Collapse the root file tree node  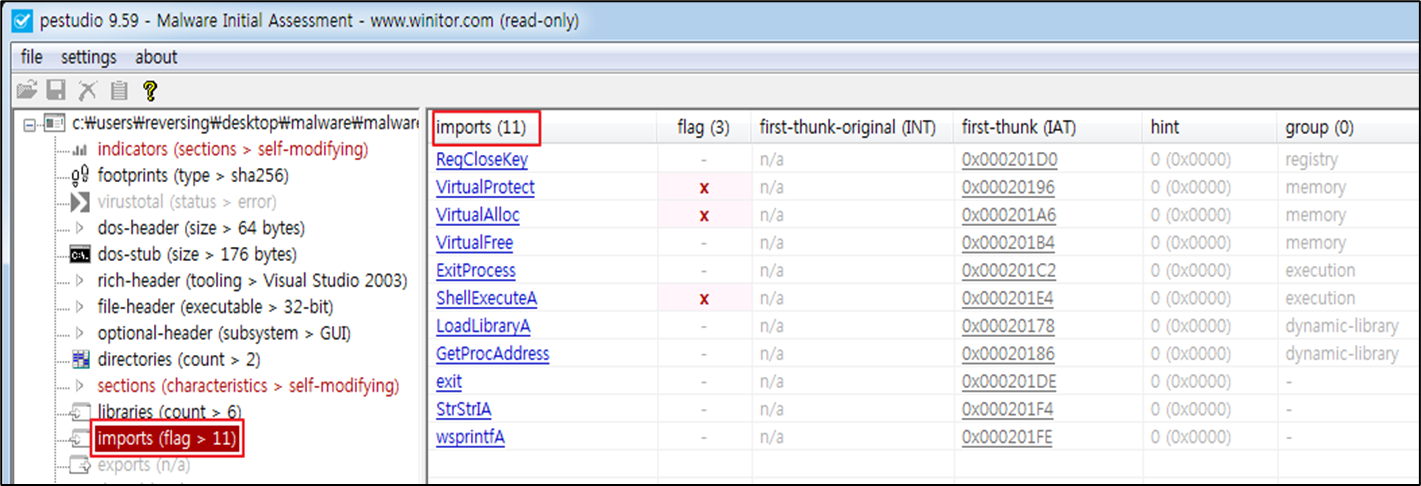tap(29, 124)
